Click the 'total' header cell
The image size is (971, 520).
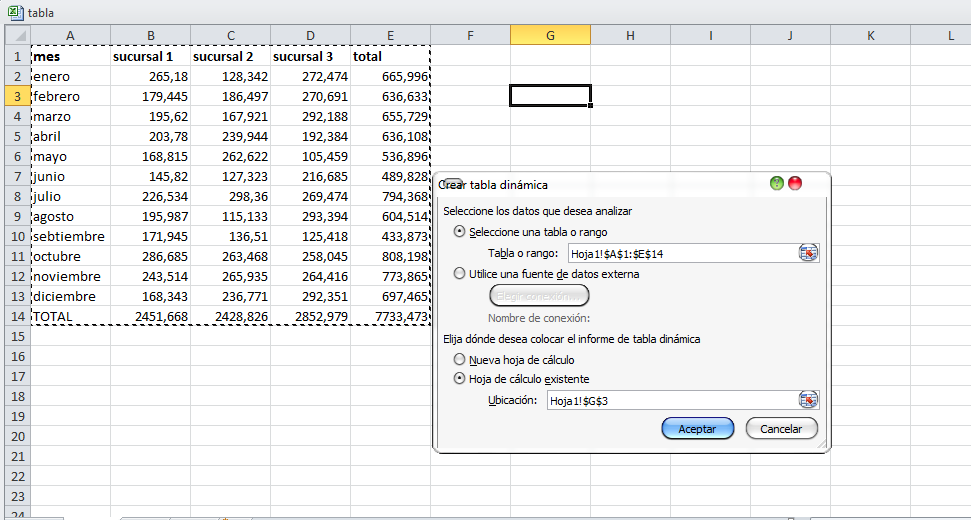point(390,56)
